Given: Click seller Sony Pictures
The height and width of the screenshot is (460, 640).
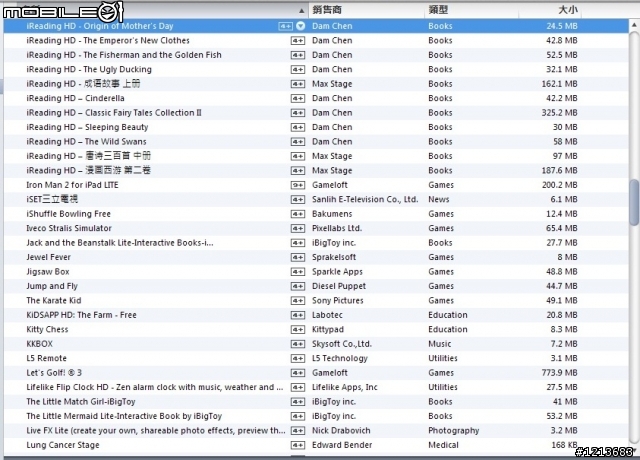Looking at the screenshot, I should click(x=338, y=301).
